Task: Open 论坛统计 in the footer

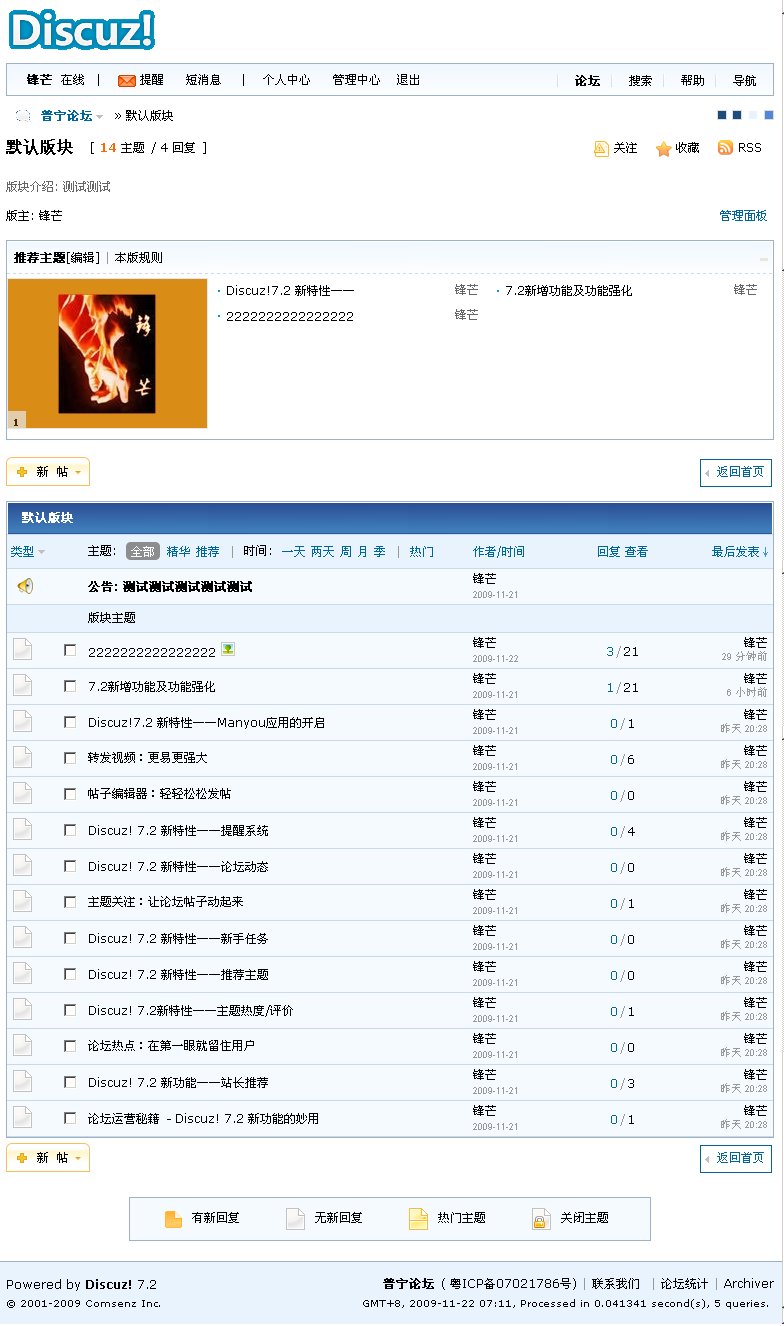Action: tap(684, 1284)
